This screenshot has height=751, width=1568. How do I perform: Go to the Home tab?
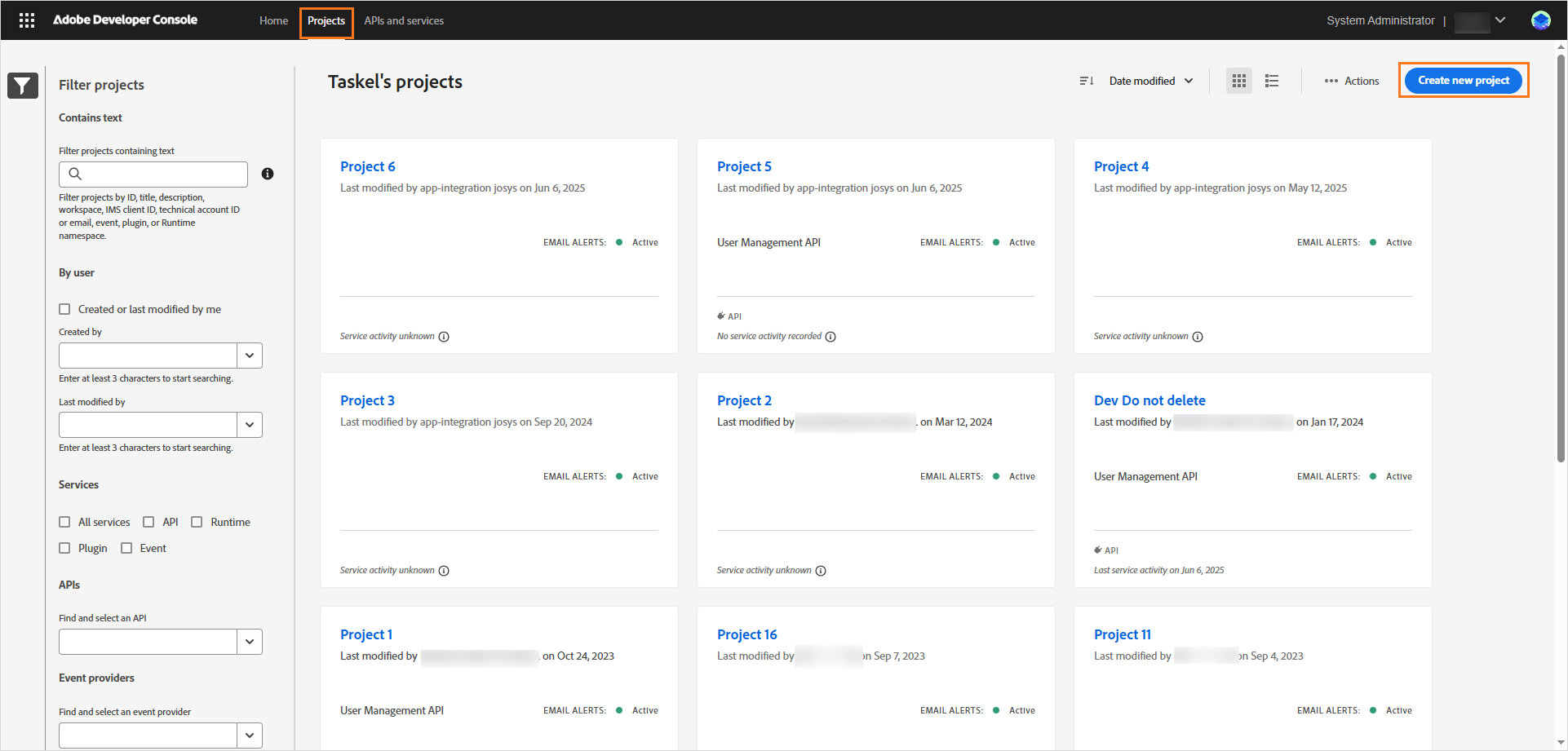273,20
